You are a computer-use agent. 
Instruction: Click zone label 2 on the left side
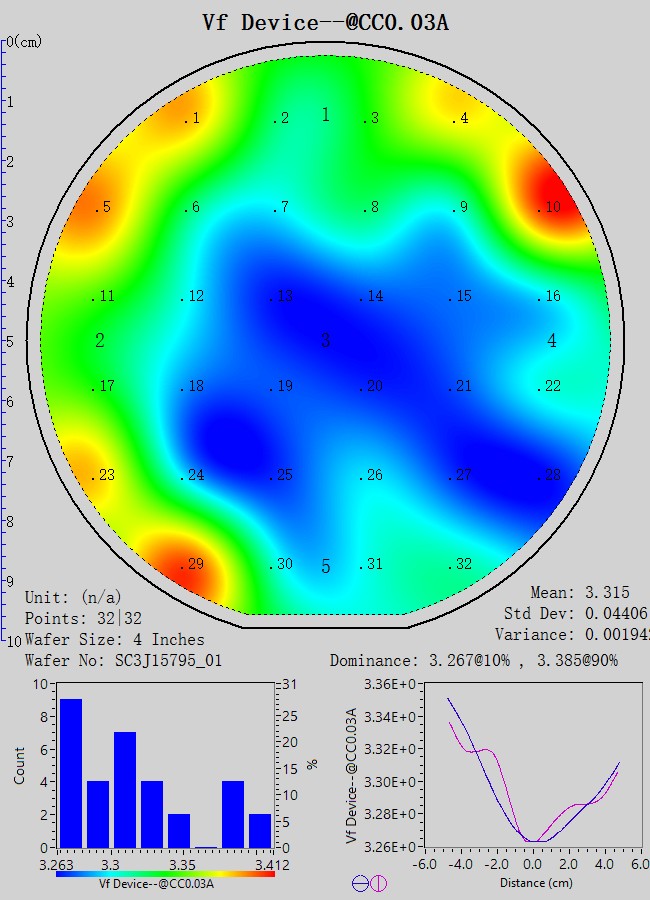pyautogui.click(x=100, y=341)
